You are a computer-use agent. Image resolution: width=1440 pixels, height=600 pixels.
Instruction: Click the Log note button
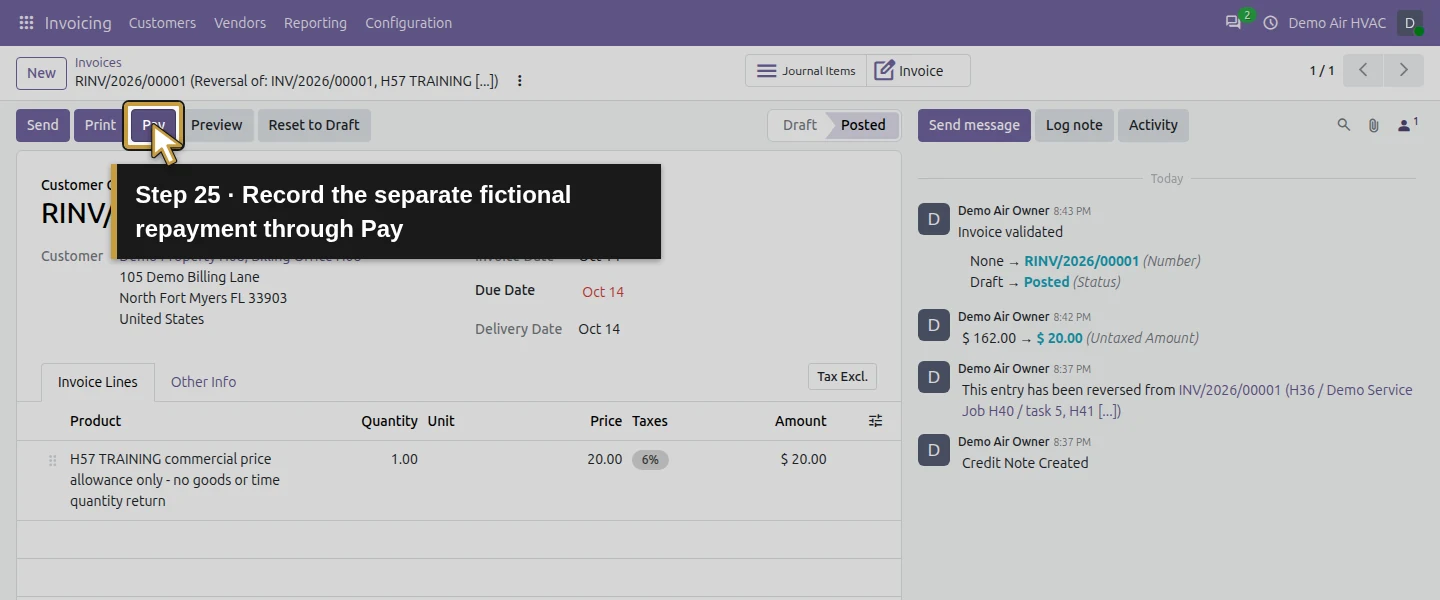point(1074,125)
